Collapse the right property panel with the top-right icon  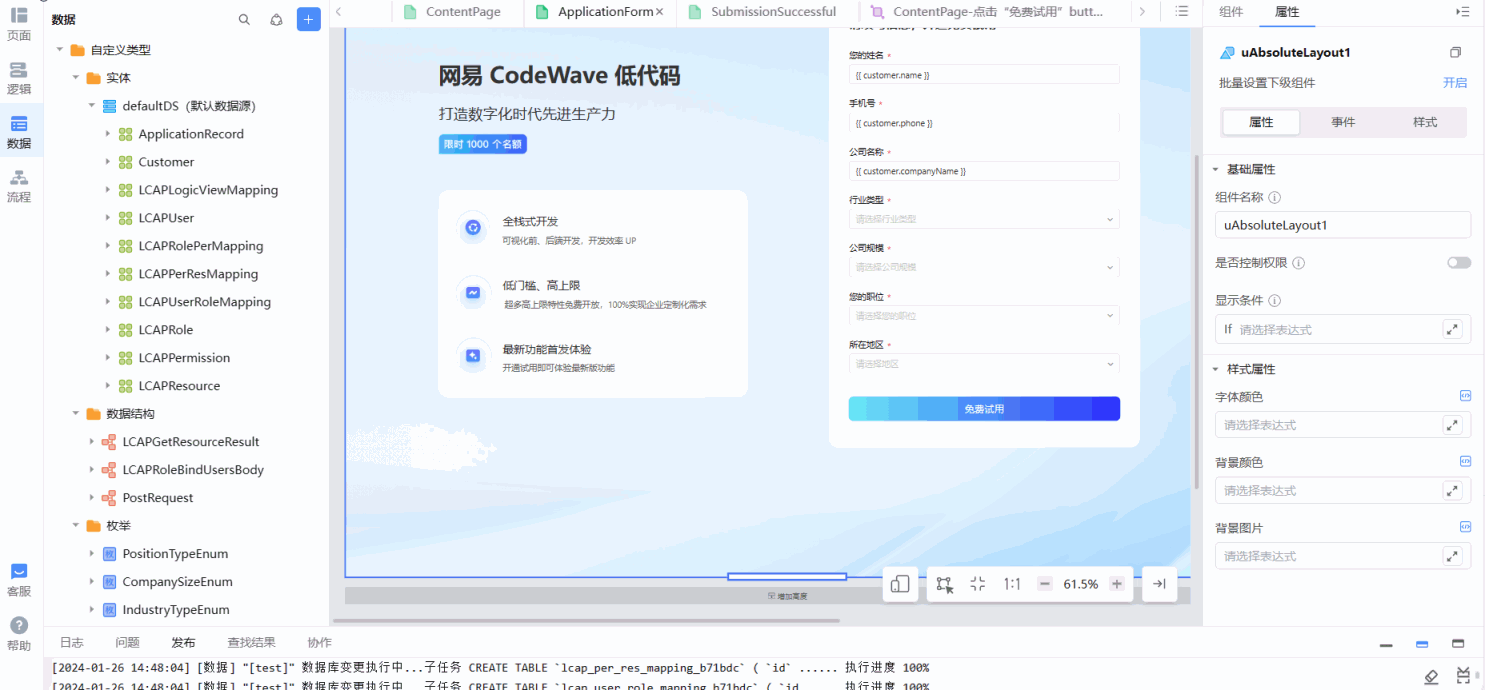[x=1462, y=11]
